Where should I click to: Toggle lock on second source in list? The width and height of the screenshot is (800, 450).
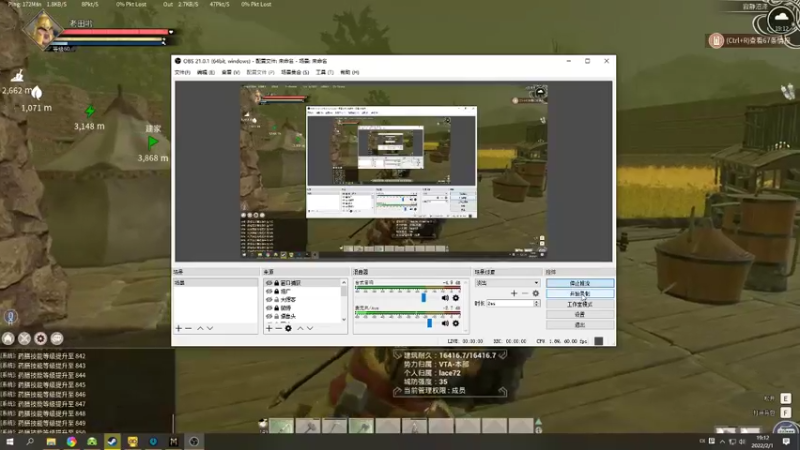click(x=277, y=291)
